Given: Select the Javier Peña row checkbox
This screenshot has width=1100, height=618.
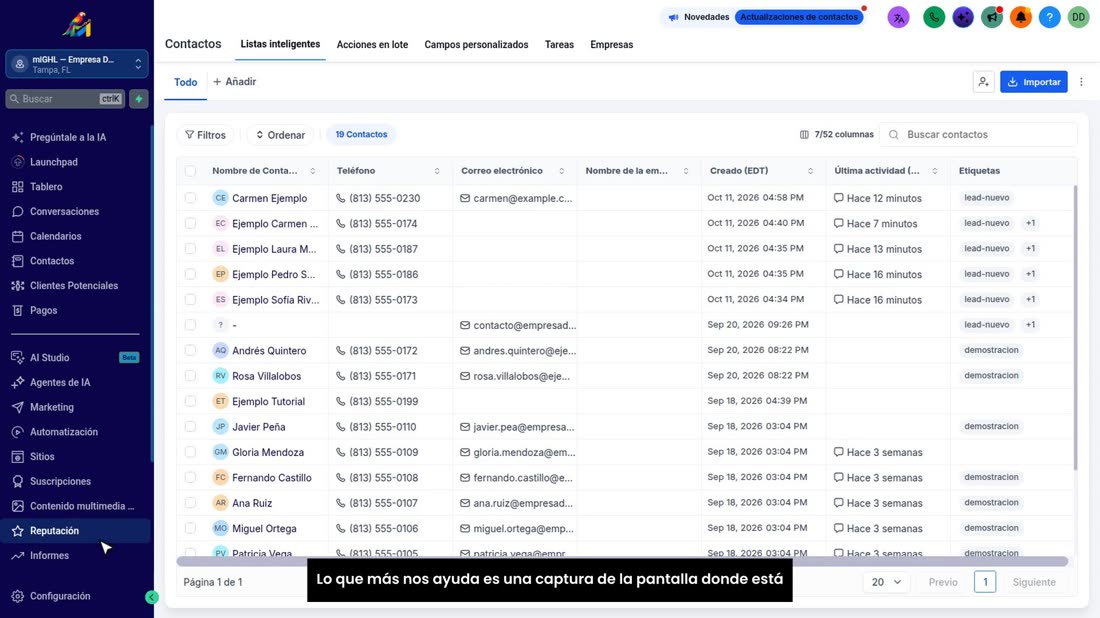Looking at the screenshot, I should click(191, 426).
